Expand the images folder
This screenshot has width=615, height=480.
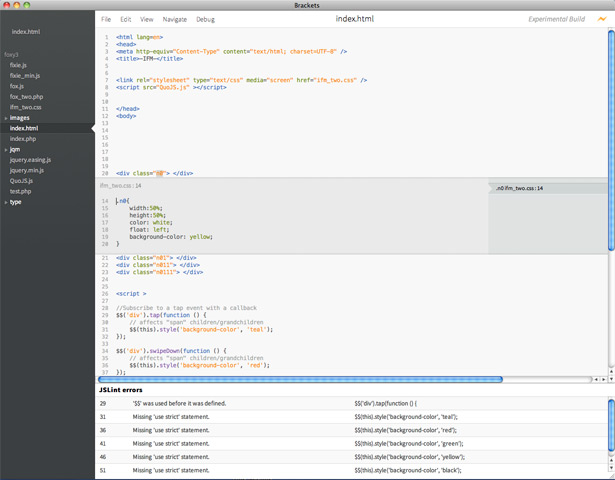pyautogui.click(x=20, y=118)
